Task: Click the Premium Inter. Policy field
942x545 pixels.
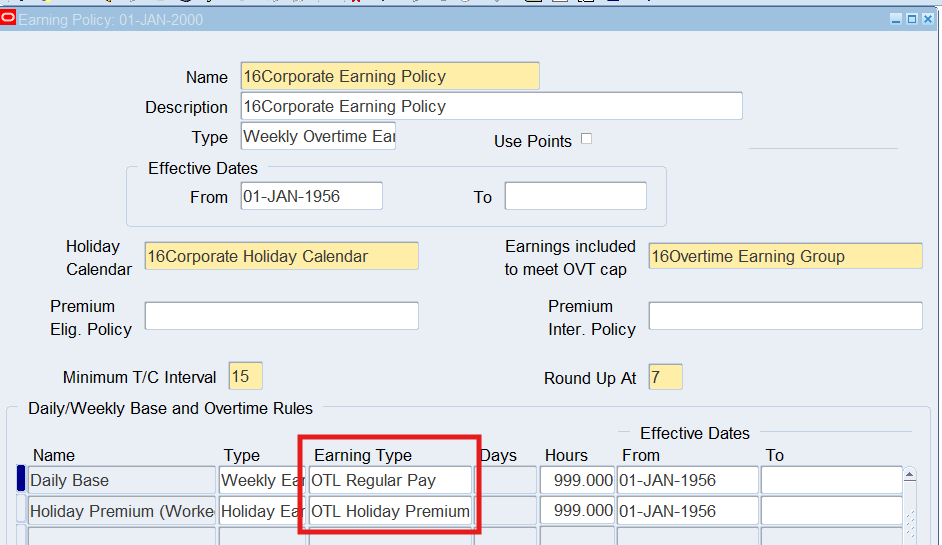Action: 785,316
